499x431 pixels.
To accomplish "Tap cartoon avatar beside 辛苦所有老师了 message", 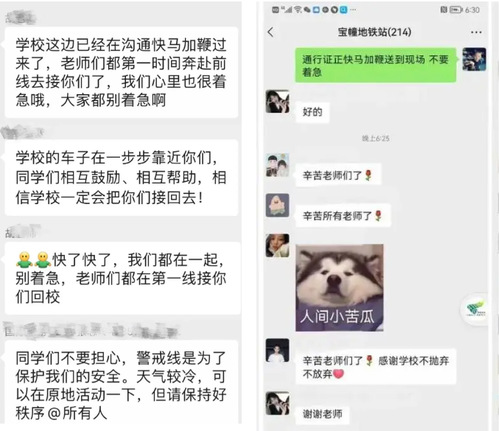I will [277, 205].
